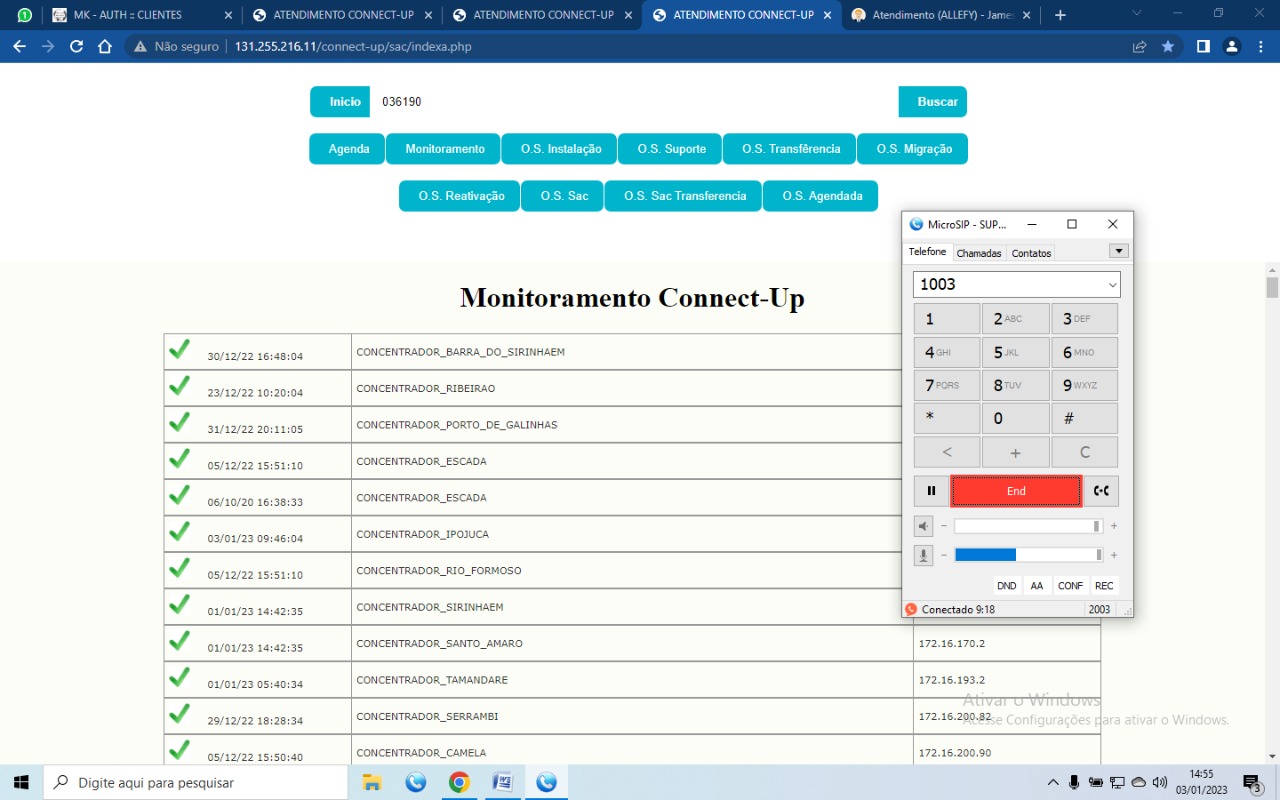
Task: Bookmark this page with the star icon
Action: [x=1168, y=47]
